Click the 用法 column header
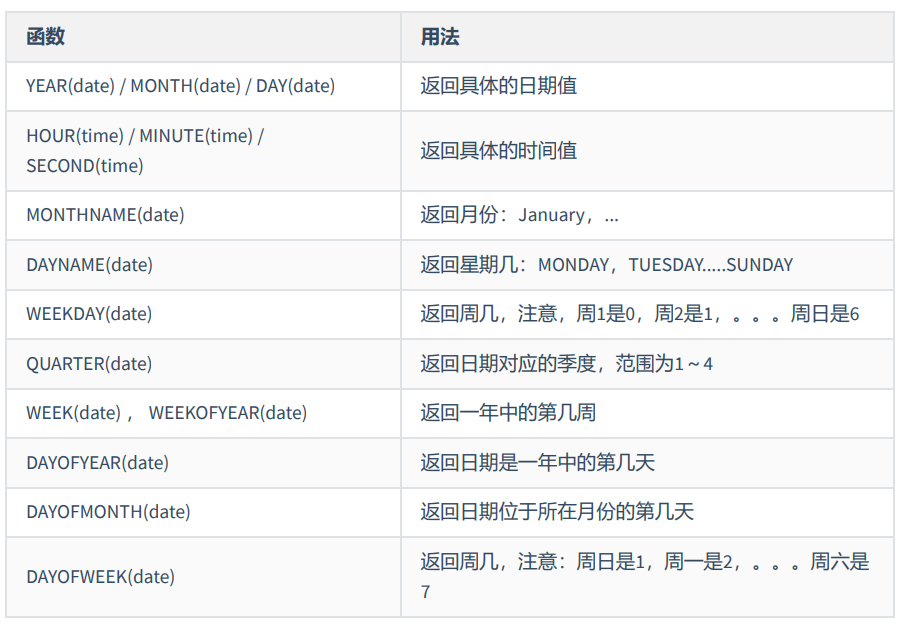 coord(440,37)
